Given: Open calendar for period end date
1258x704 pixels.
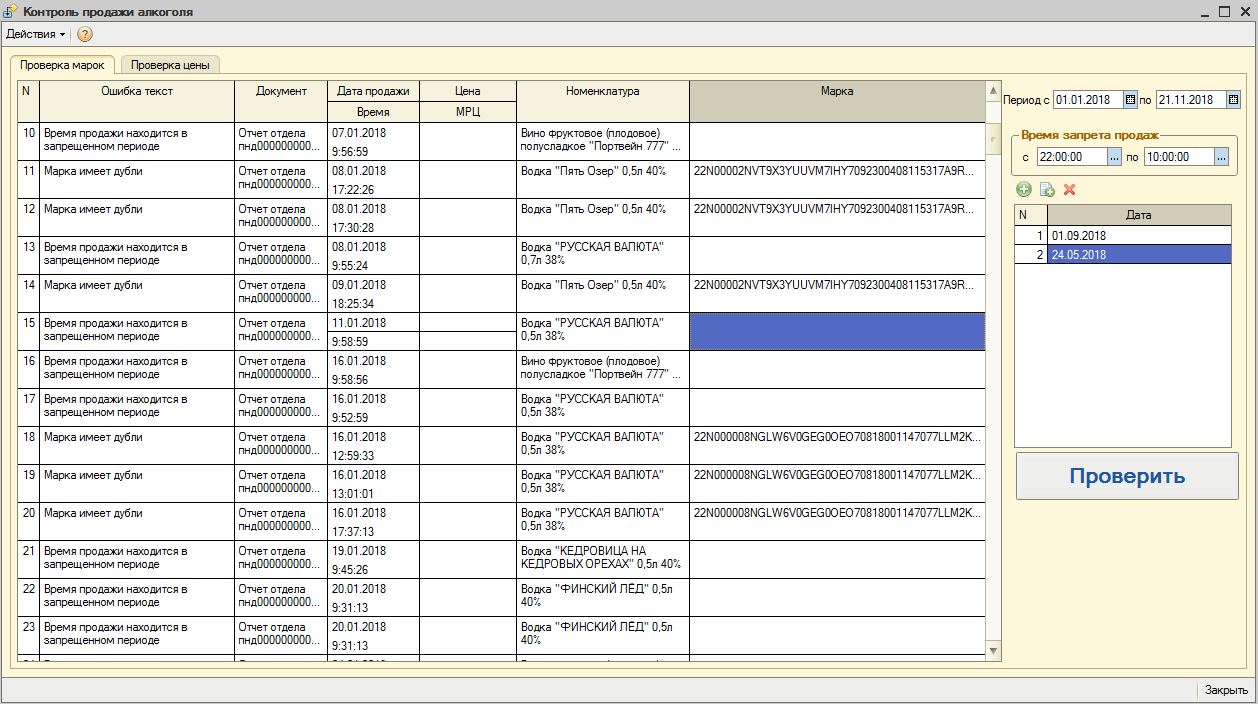Looking at the screenshot, I should coord(1233,100).
